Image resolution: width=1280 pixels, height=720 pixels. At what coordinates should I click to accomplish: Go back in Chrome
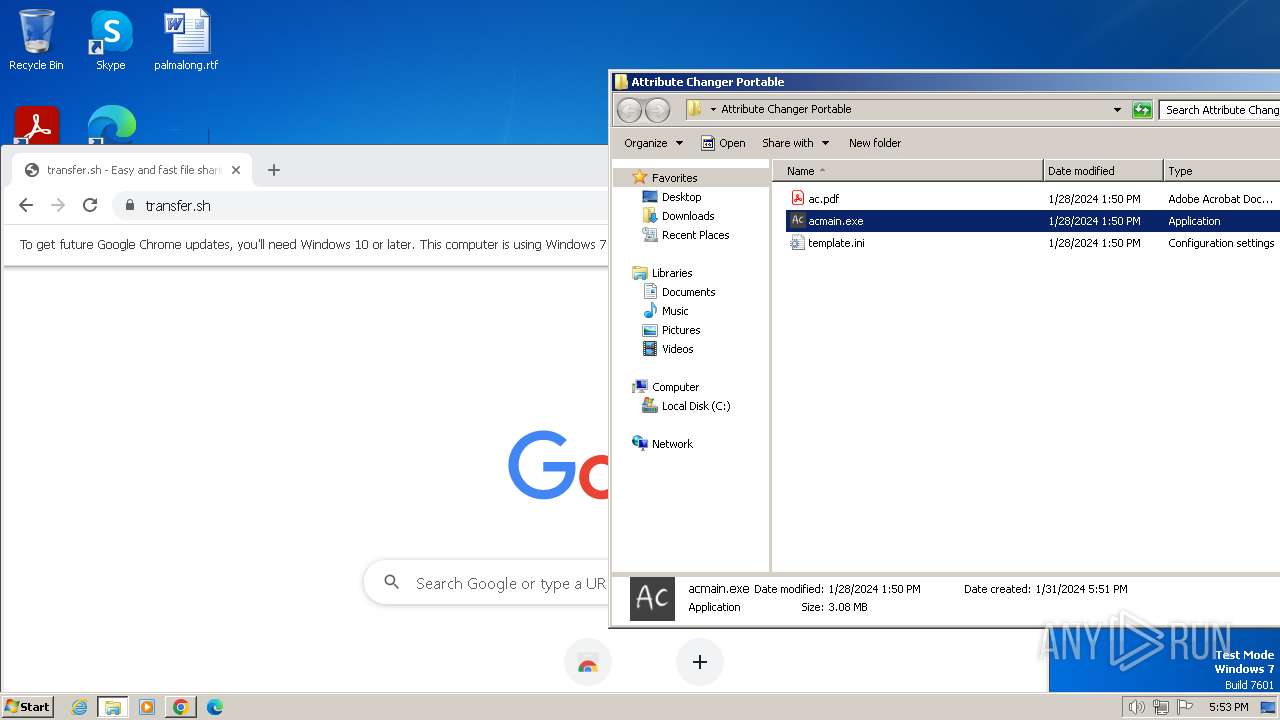point(26,205)
